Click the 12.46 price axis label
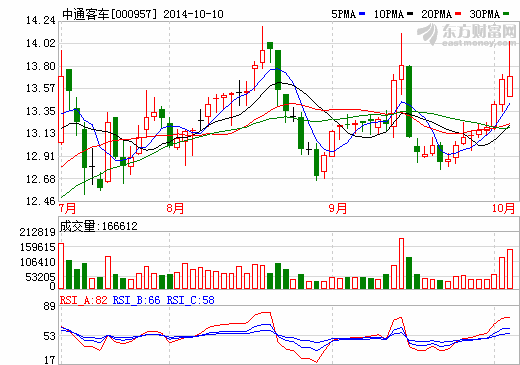This screenshot has height=365, width=520. click(41, 201)
